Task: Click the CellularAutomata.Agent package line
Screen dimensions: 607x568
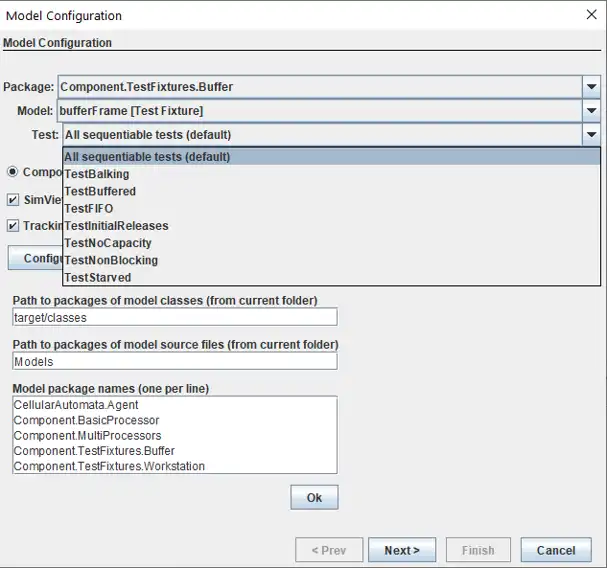Action: (x=76, y=405)
